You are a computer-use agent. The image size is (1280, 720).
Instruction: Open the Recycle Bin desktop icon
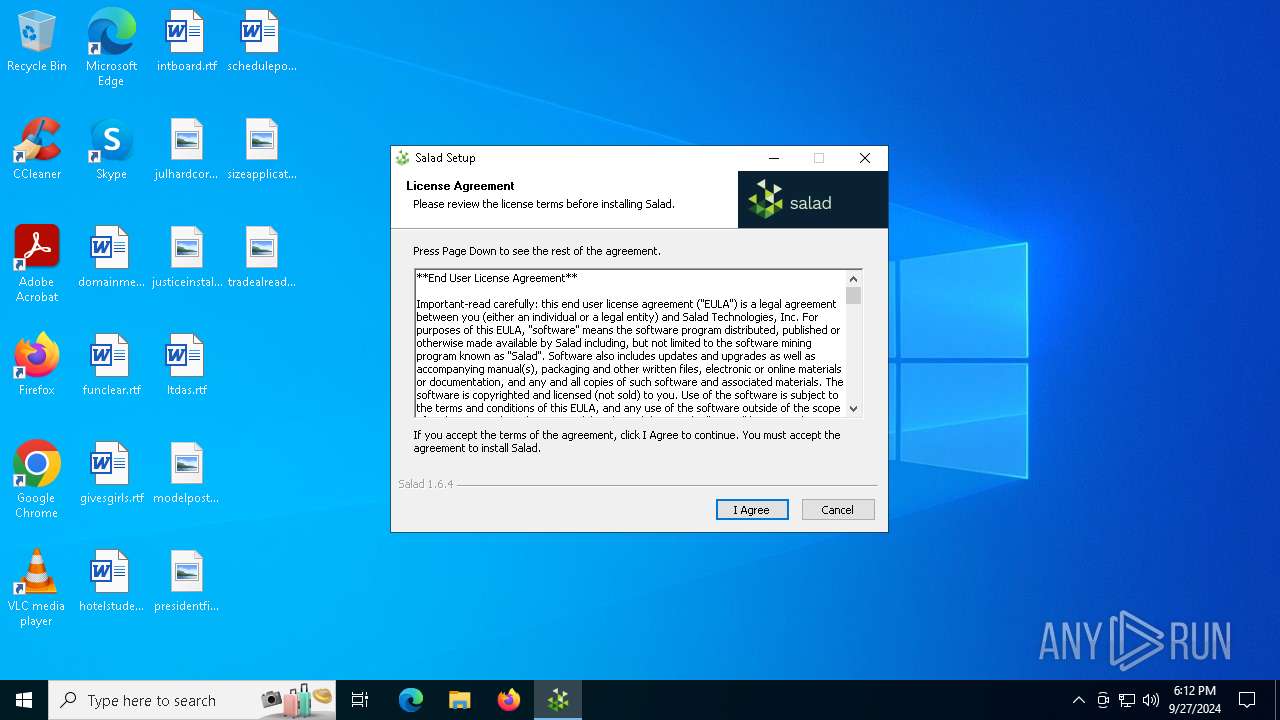[x=37, y=42]
